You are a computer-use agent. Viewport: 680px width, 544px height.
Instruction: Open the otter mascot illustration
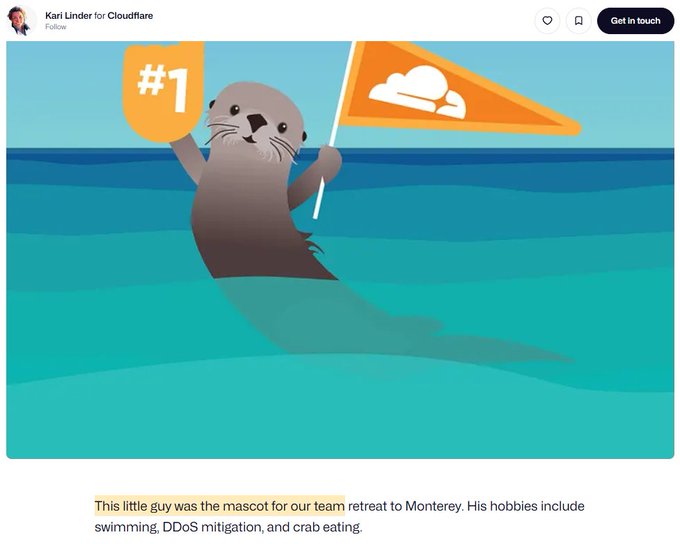(x=340, y=250)
